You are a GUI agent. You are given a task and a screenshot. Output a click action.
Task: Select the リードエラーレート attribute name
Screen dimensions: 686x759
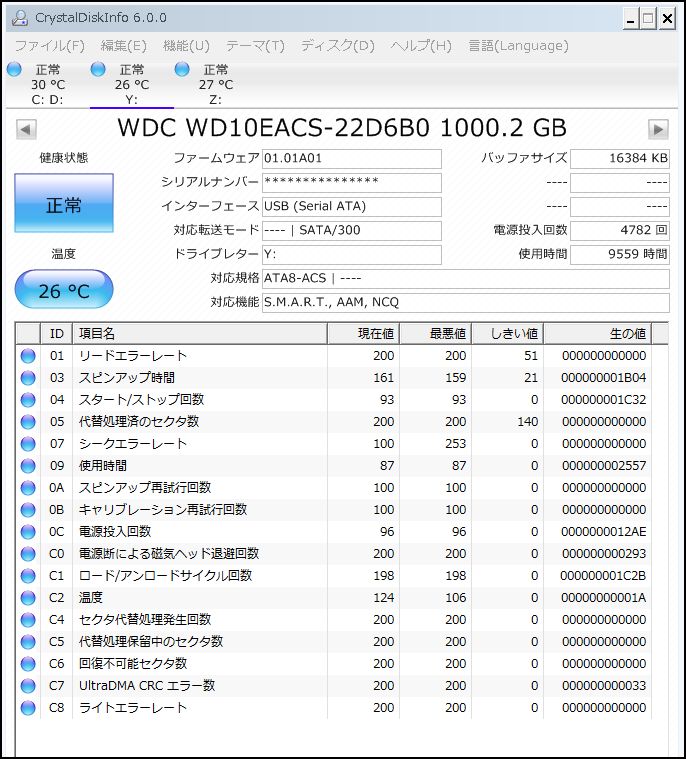[133, 356]
